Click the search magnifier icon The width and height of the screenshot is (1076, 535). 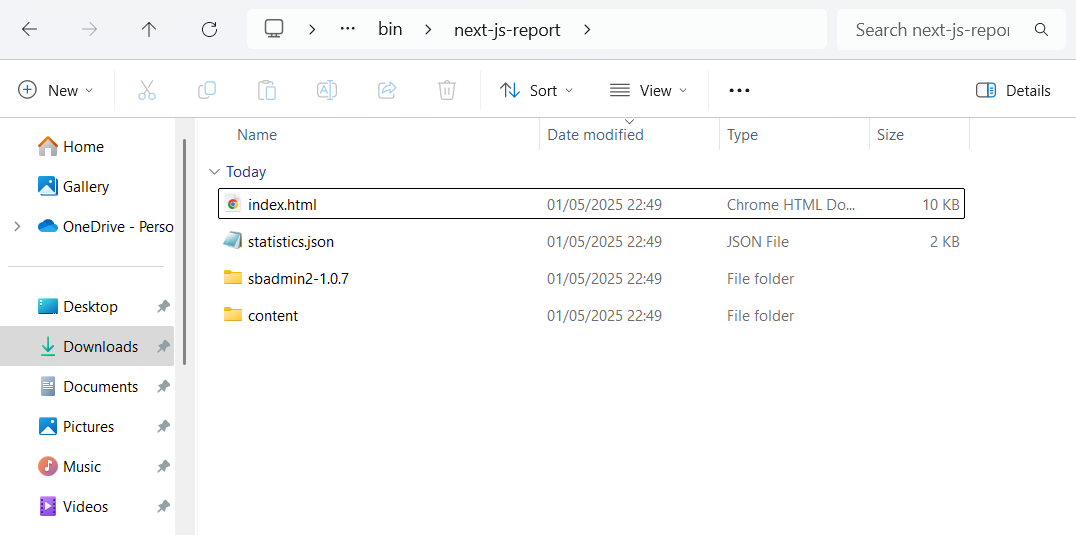tap(1041, 29)
